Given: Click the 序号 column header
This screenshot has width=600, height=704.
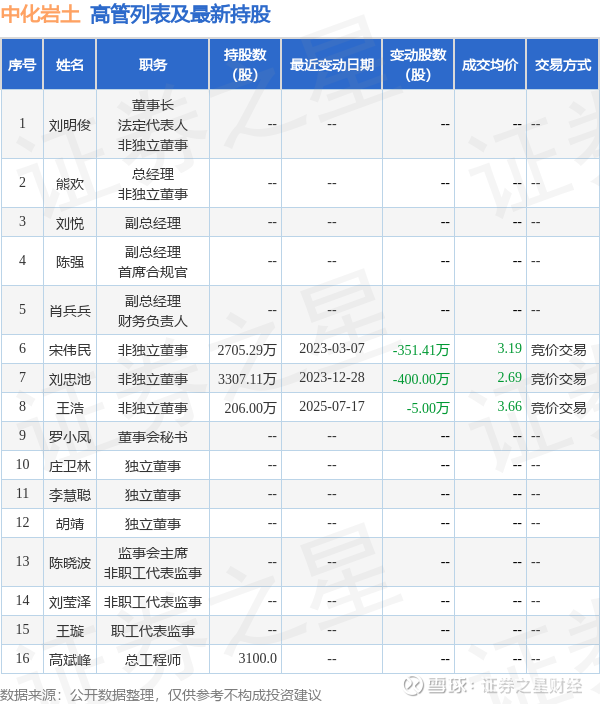Looking at the screenshot, I should point(22,65).
